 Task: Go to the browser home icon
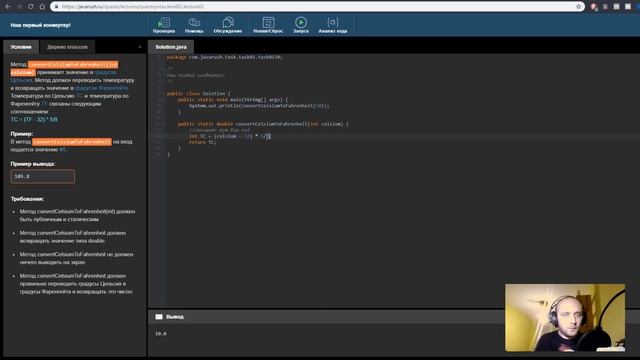tap(42, 7)
